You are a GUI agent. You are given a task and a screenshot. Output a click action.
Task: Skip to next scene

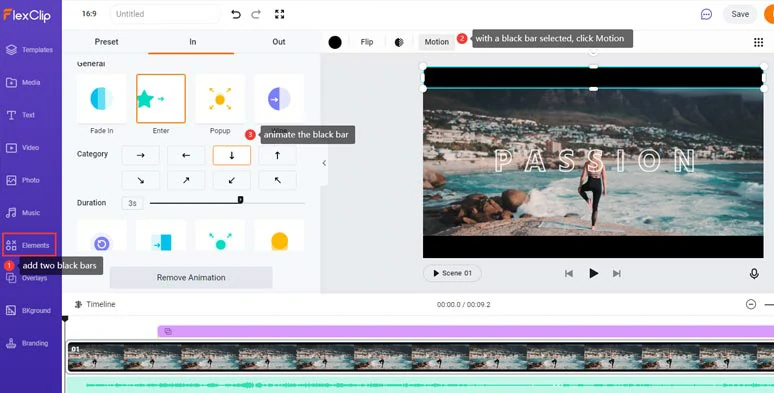click(x=617, y=273)
